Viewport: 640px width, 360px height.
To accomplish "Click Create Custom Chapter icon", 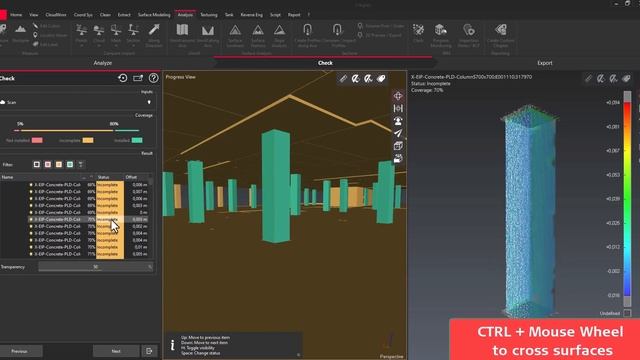I will [500, 30].
